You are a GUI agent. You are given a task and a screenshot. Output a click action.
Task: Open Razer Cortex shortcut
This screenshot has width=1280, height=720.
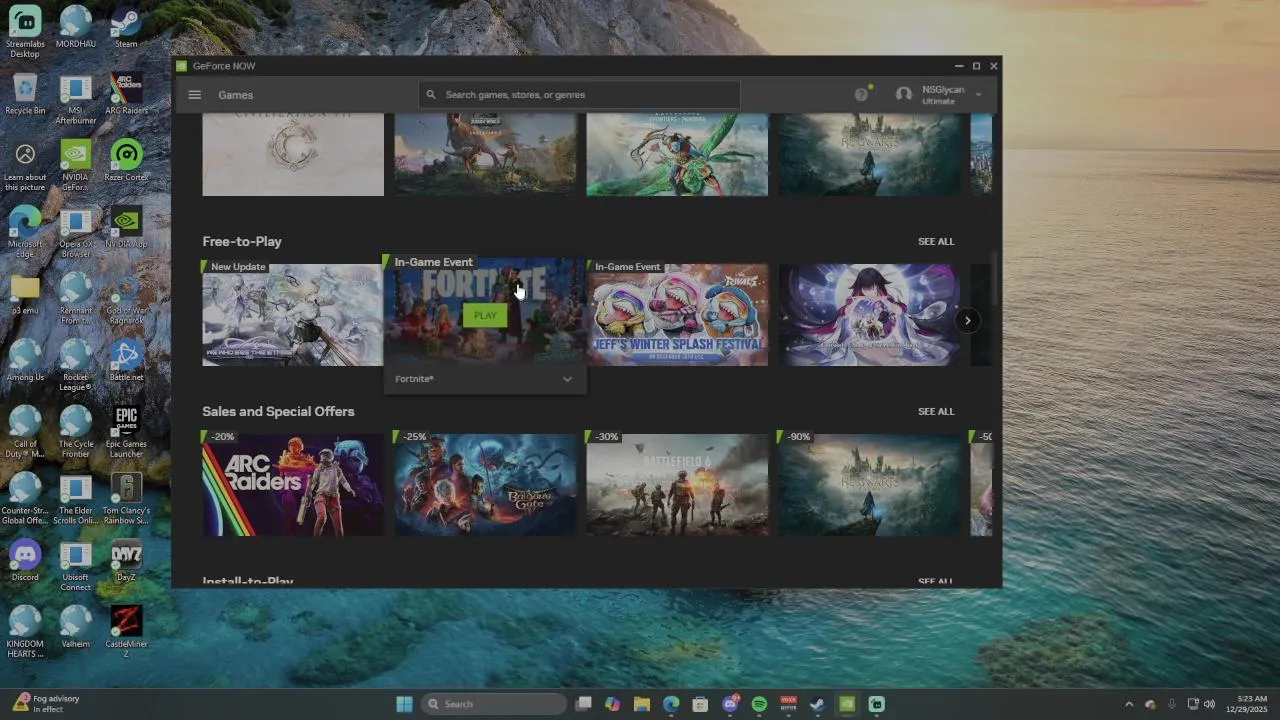click(126, 161)
